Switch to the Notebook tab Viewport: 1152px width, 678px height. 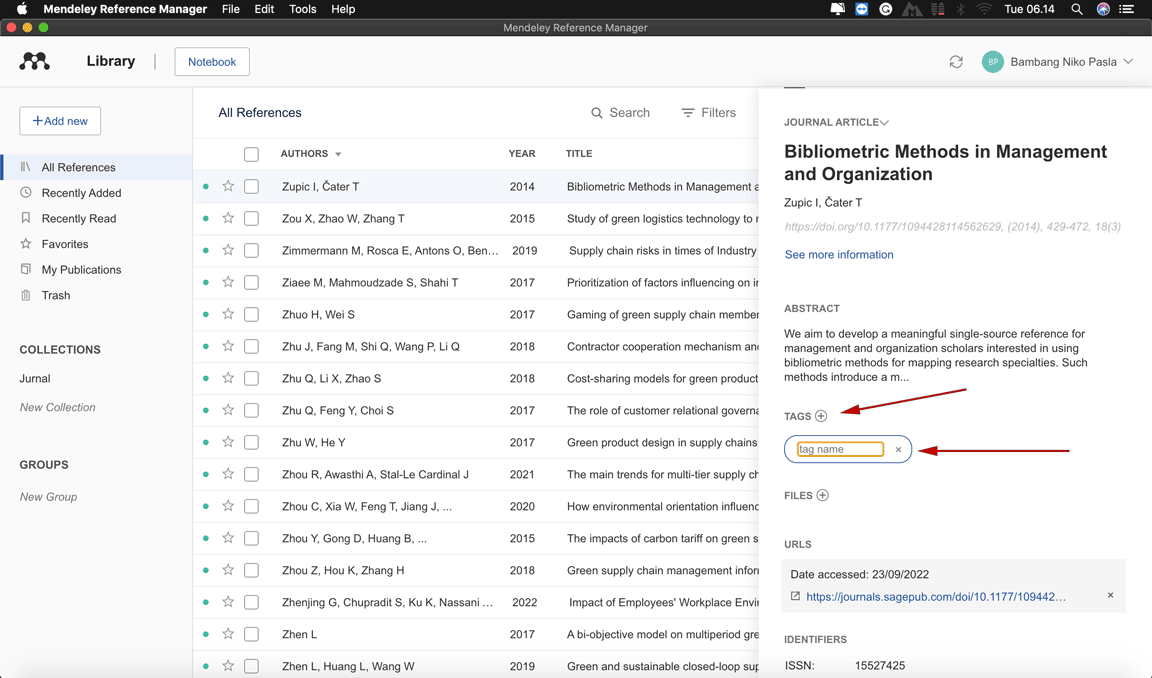[x=212, y=61]
